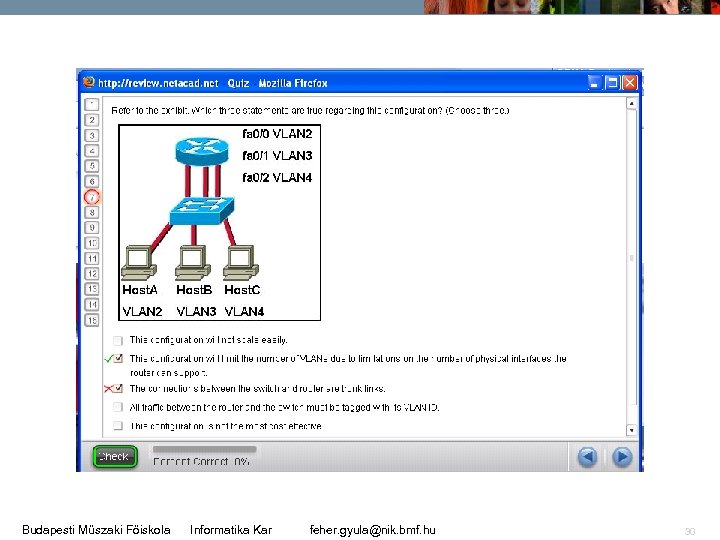Click the HostB computer icon
720x540 pixels.
pos(193,263)
